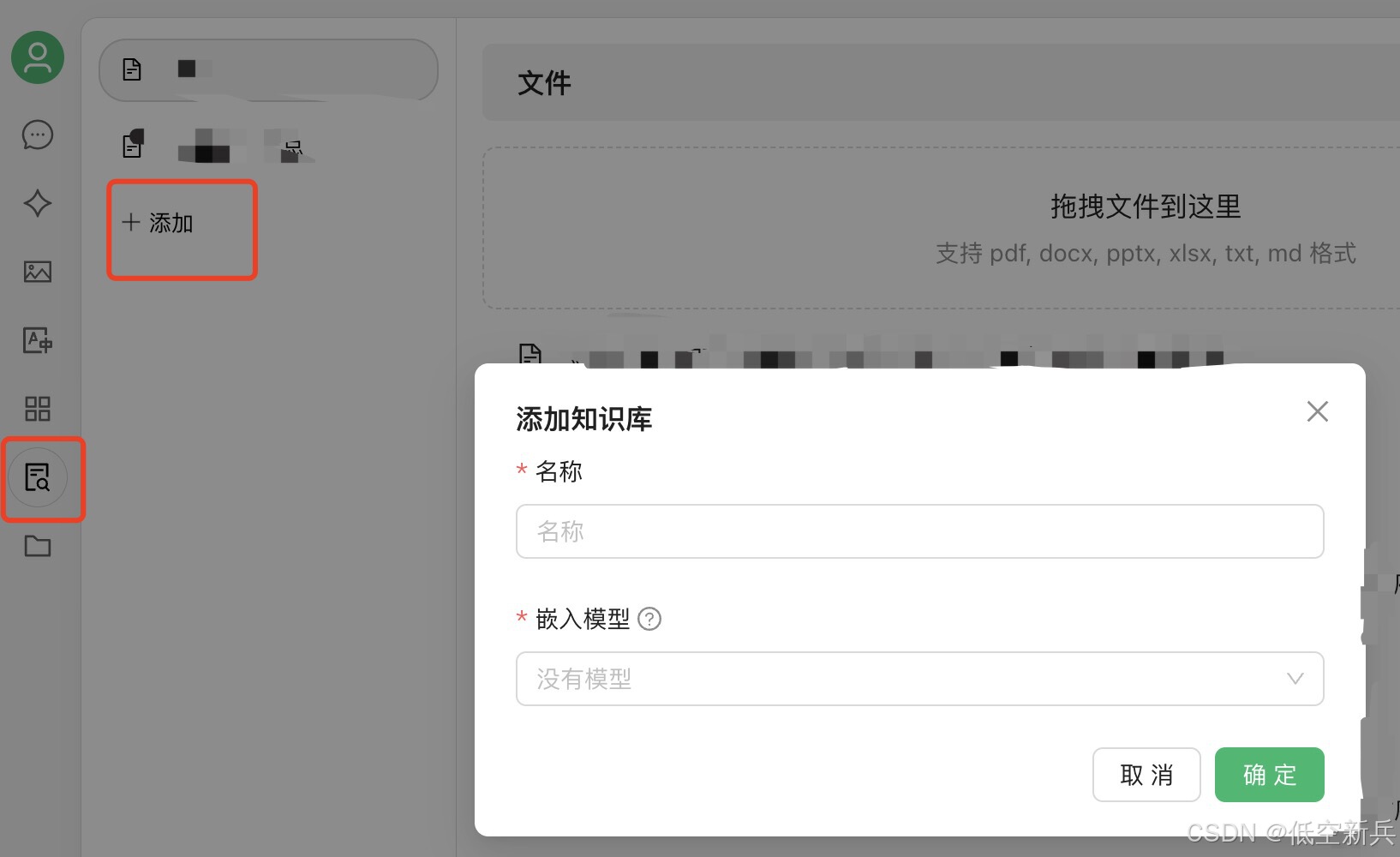Select the agents sparkle icon
This screenshot has height=857, width=1400.
[x=36, y=204]
